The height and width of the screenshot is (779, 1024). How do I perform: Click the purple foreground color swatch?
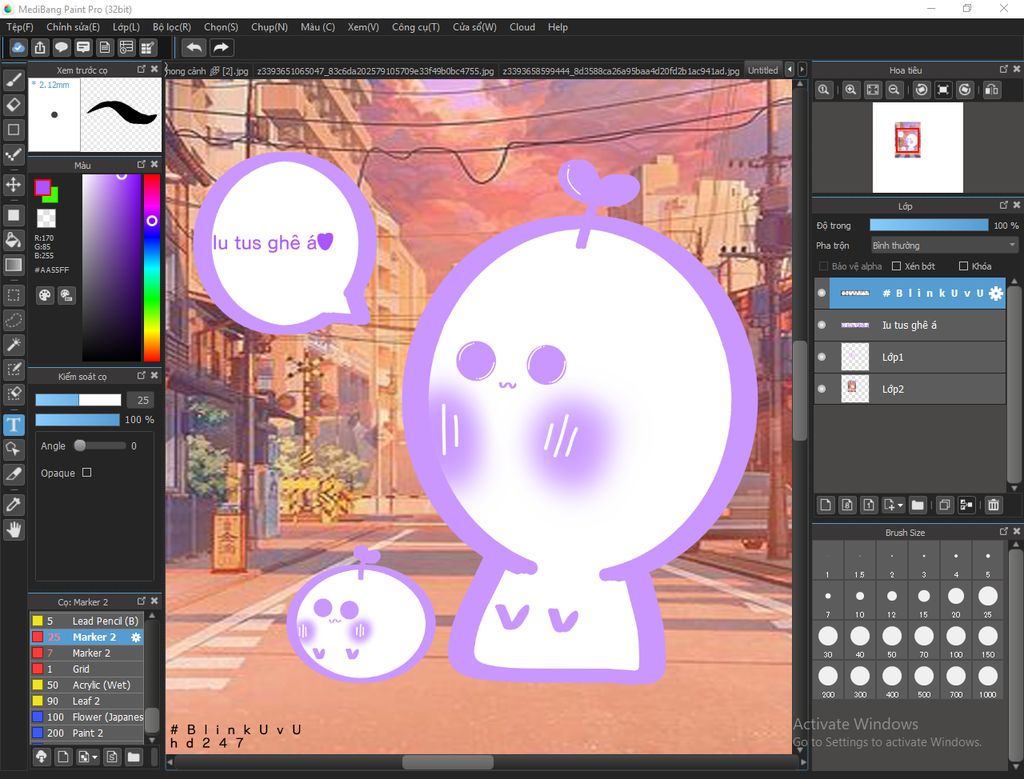(42, 187)
